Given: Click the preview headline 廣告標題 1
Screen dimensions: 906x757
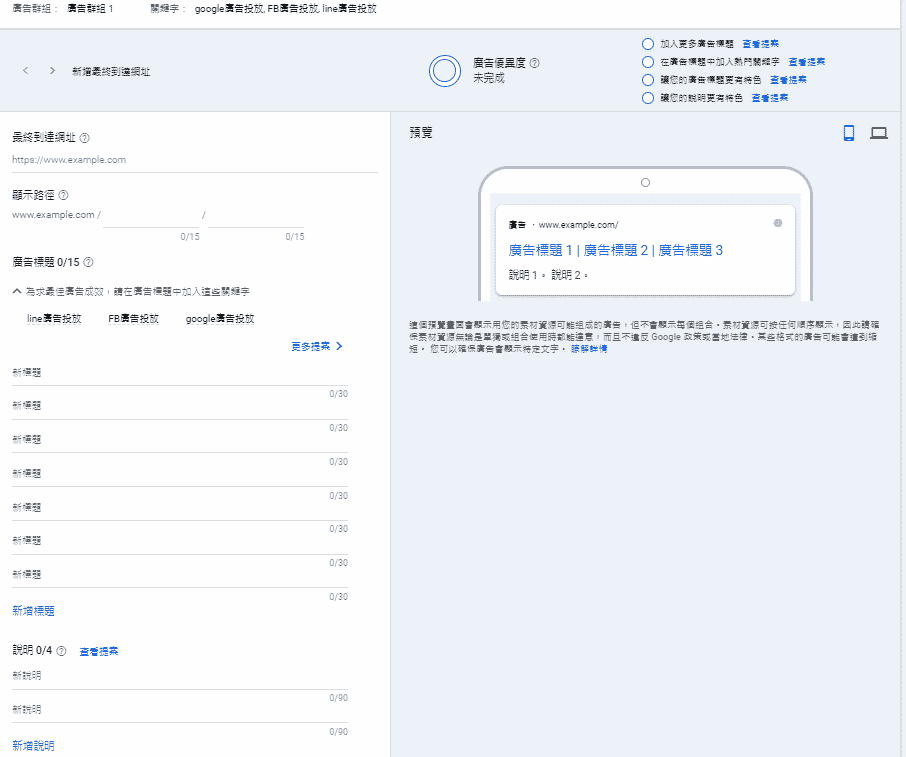Looking at the screenshot, I should click(x=540, y=250).
